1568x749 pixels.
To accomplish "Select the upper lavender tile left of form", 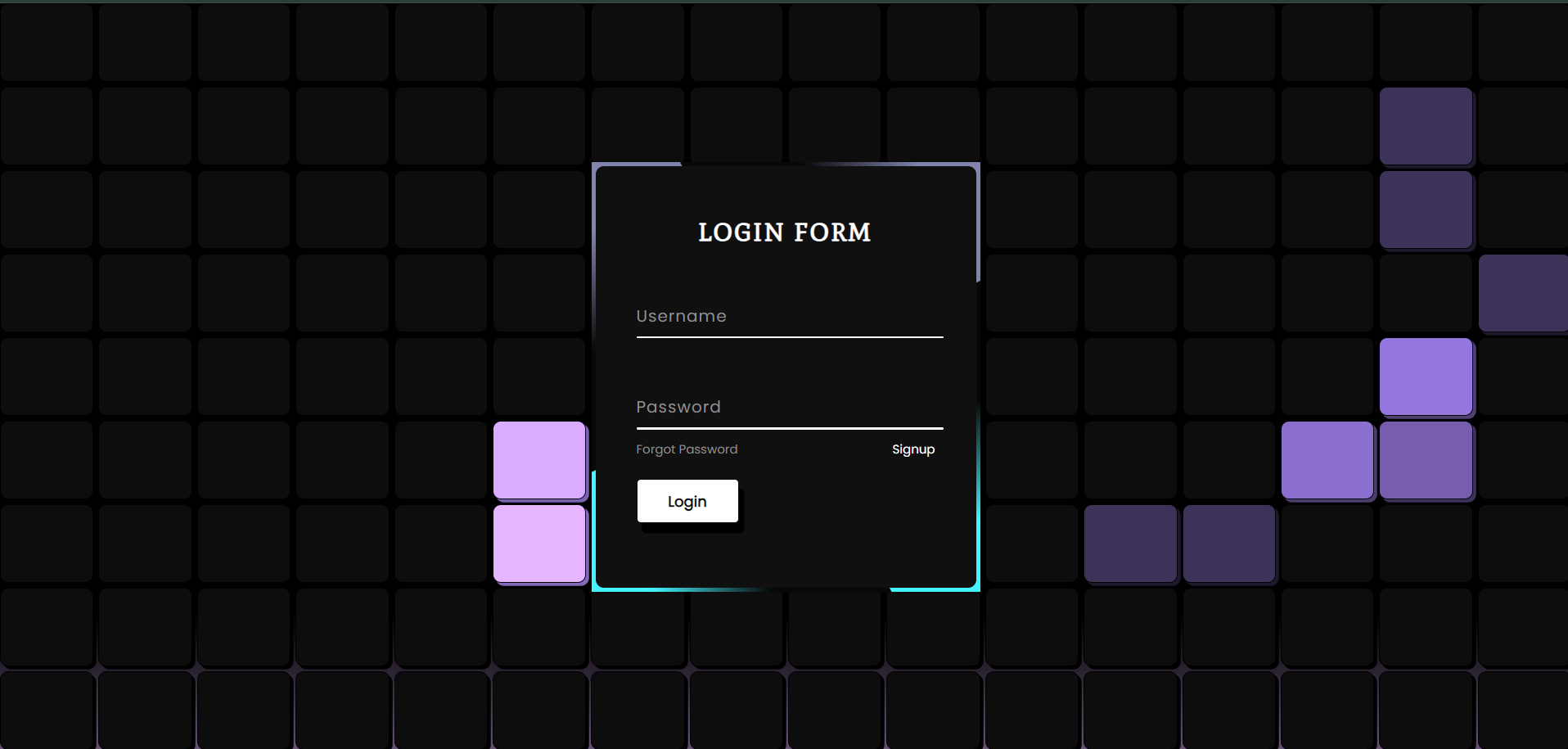I will (x=539, y=459).
